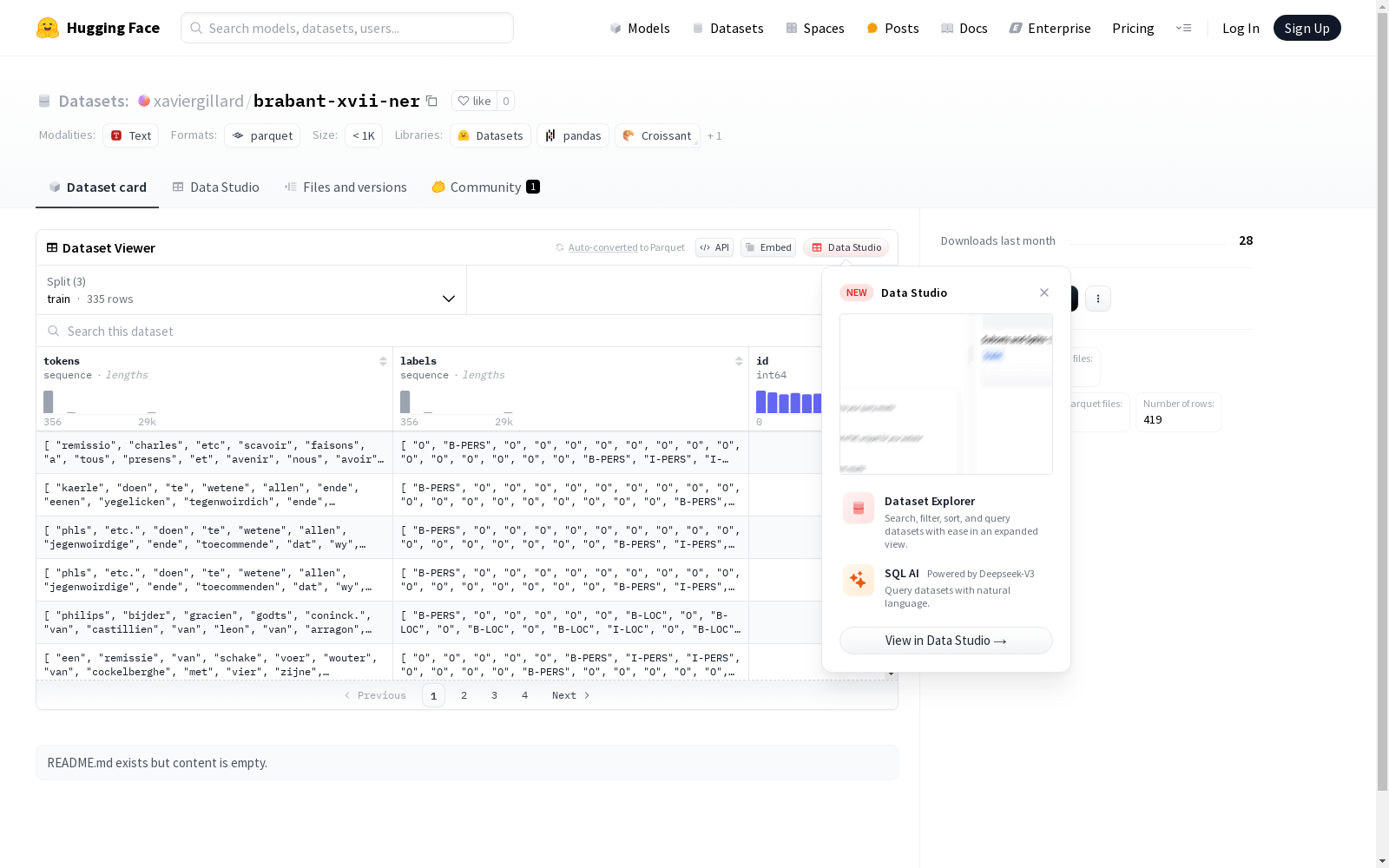Select page 1 in pagination

click(434, 695)
